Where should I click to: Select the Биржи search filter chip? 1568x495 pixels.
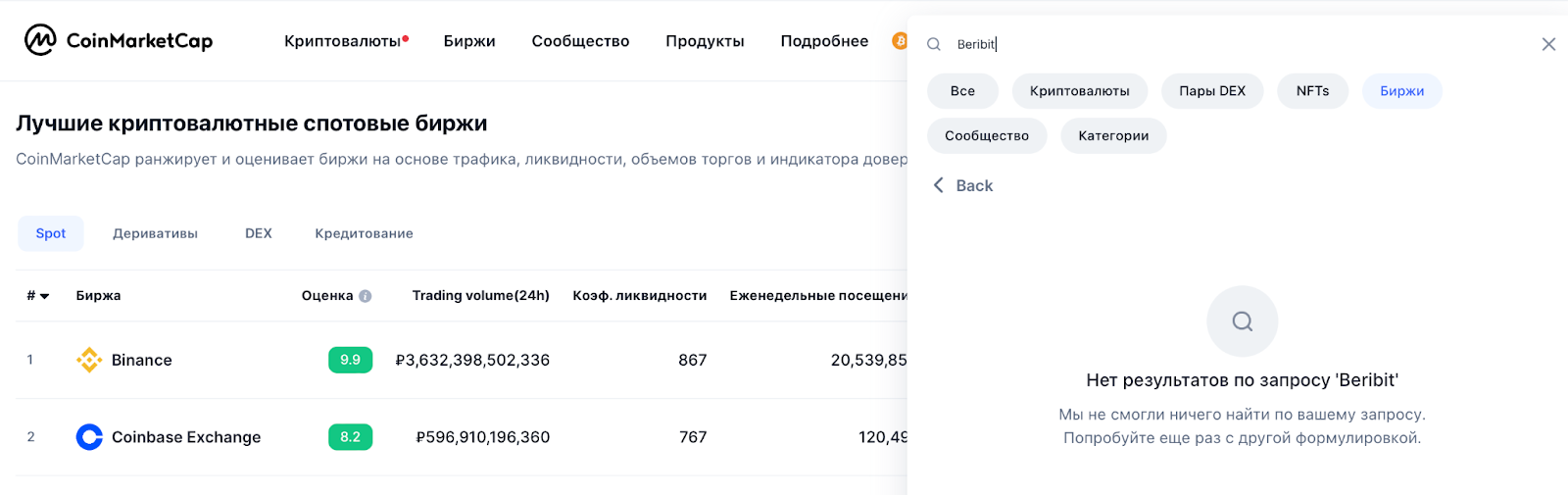click(1401, 91)
